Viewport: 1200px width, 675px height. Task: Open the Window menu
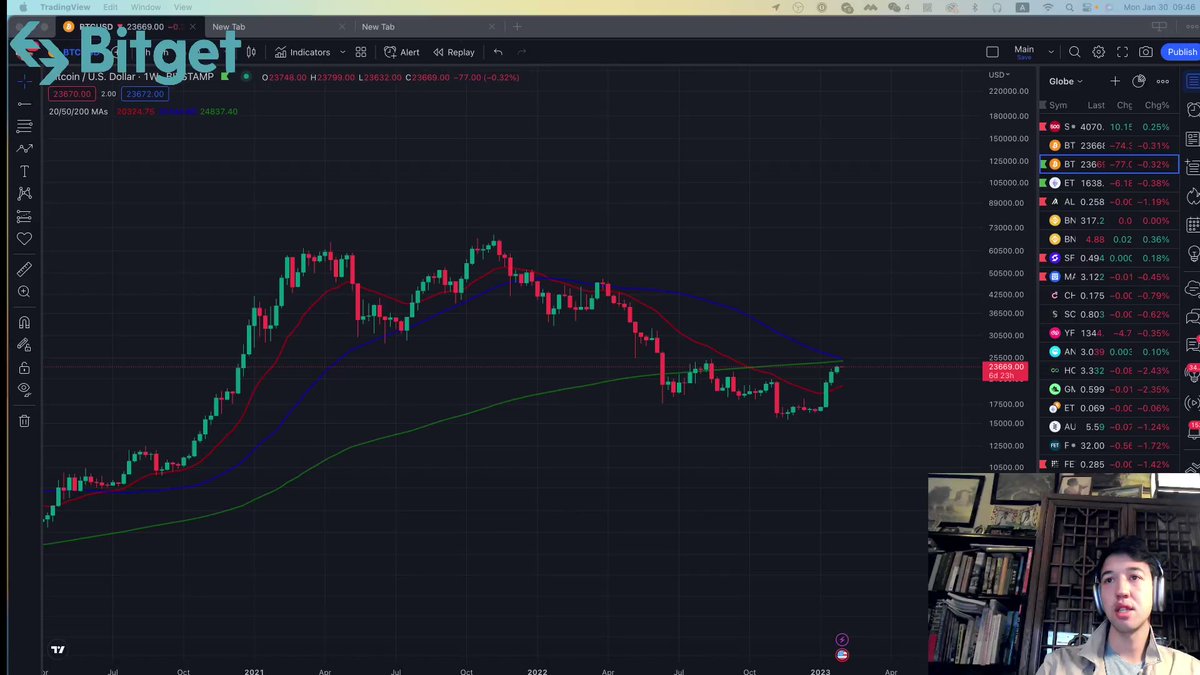click(145, 7)
